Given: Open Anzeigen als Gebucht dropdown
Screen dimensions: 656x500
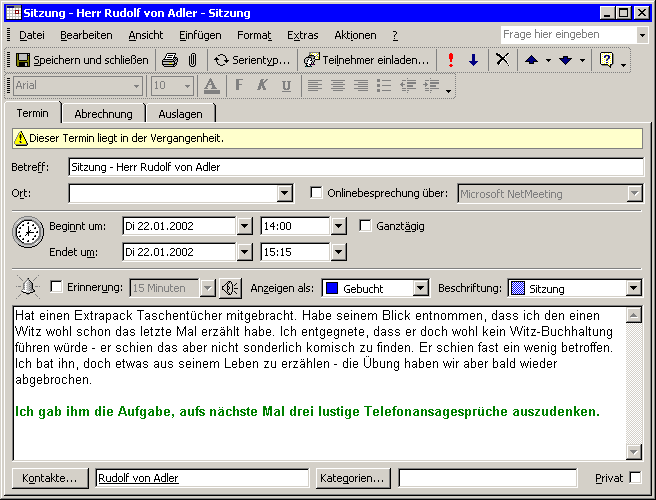Looking at the screenshot, I should 420,288.
